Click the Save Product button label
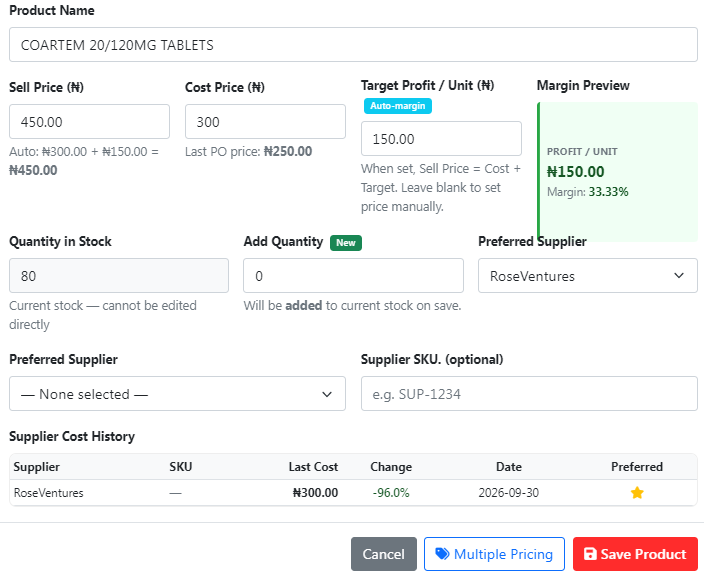This screenshot has height=574, width=704. [643, 554]
